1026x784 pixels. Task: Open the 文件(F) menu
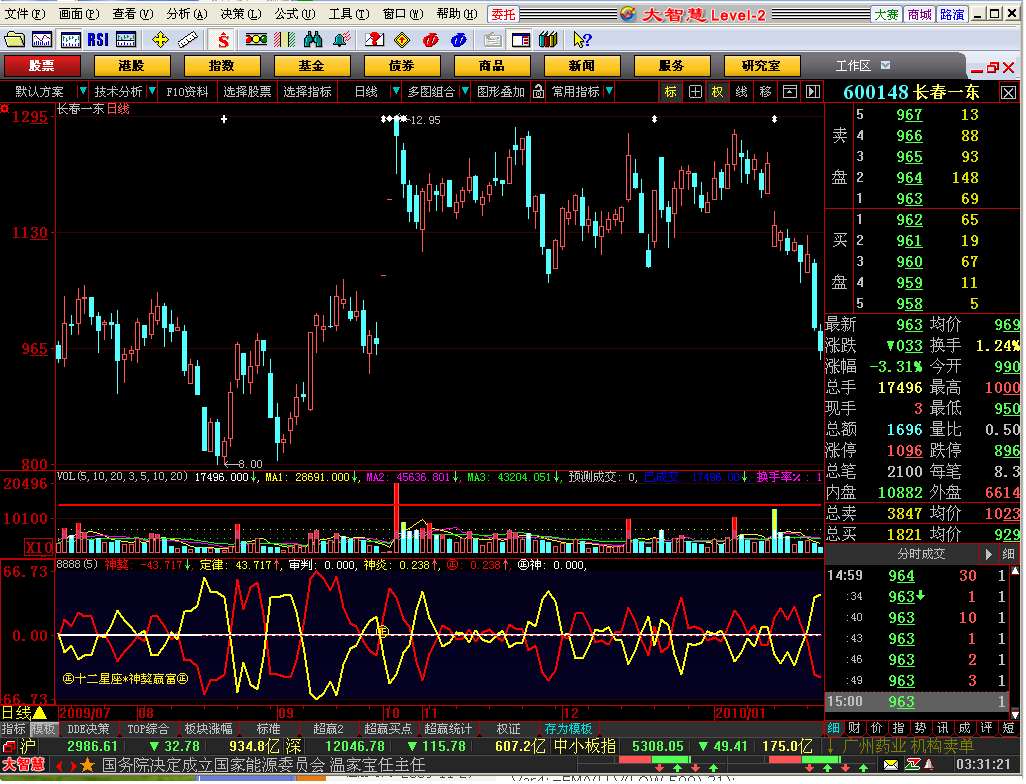[x=26, y=14]
